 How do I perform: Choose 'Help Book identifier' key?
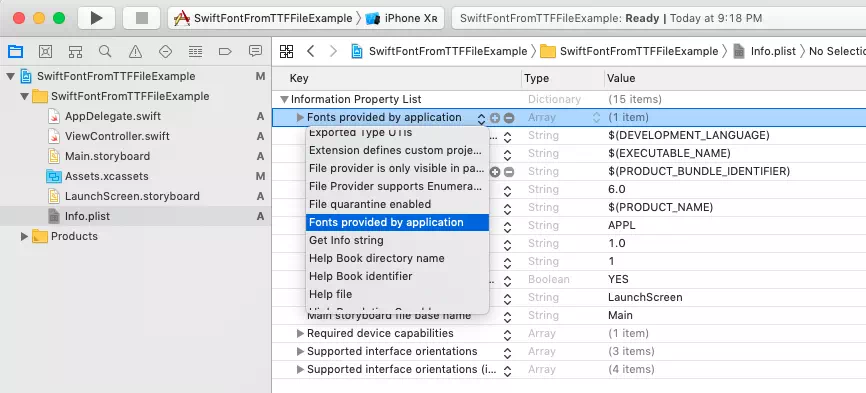pos(397,276)
